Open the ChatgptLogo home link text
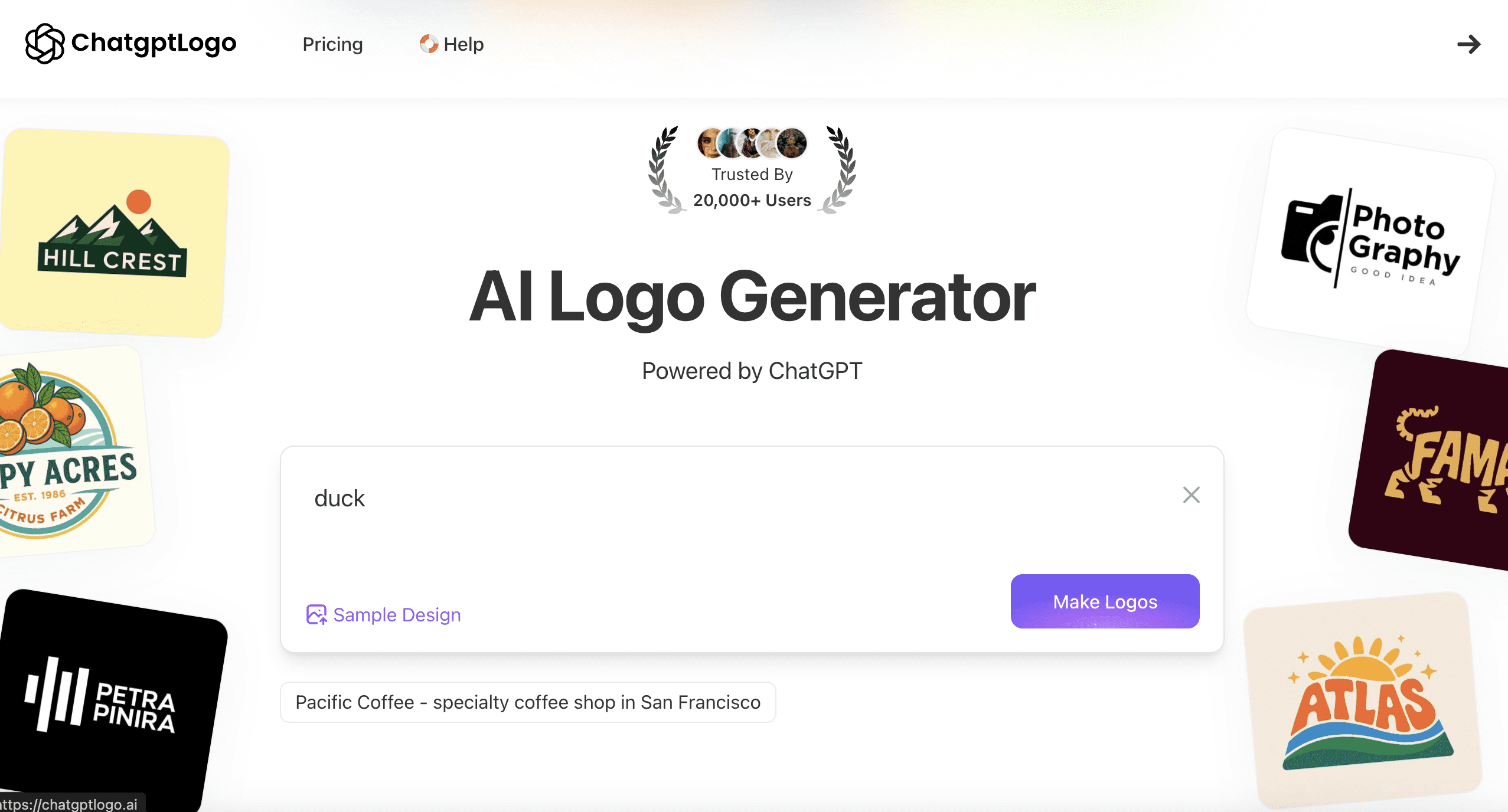The width and height of the screenshot is (1508, 812). [x=154, y=42]
